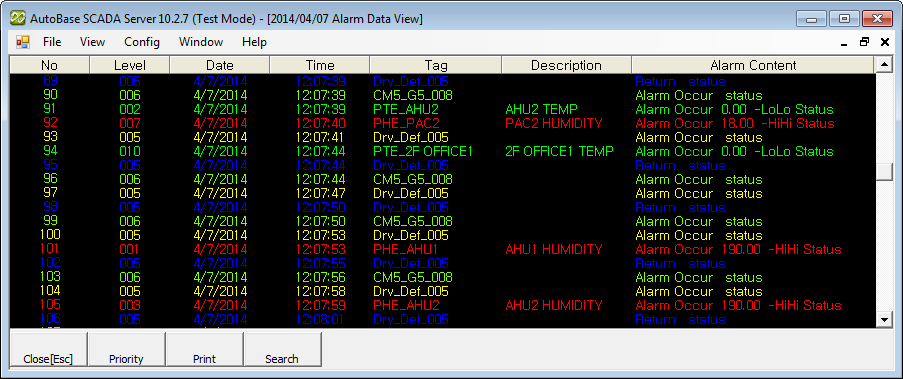Click time 12:07:47 in row 97
The image size is (903, 379).
tap(320, 194)
